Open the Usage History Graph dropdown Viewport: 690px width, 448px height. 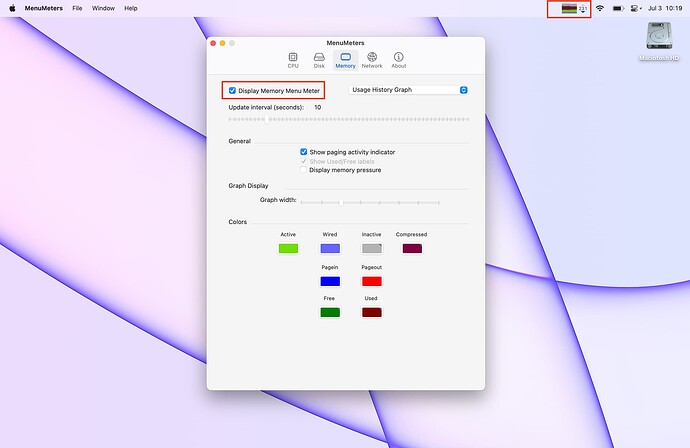point(408,90)
